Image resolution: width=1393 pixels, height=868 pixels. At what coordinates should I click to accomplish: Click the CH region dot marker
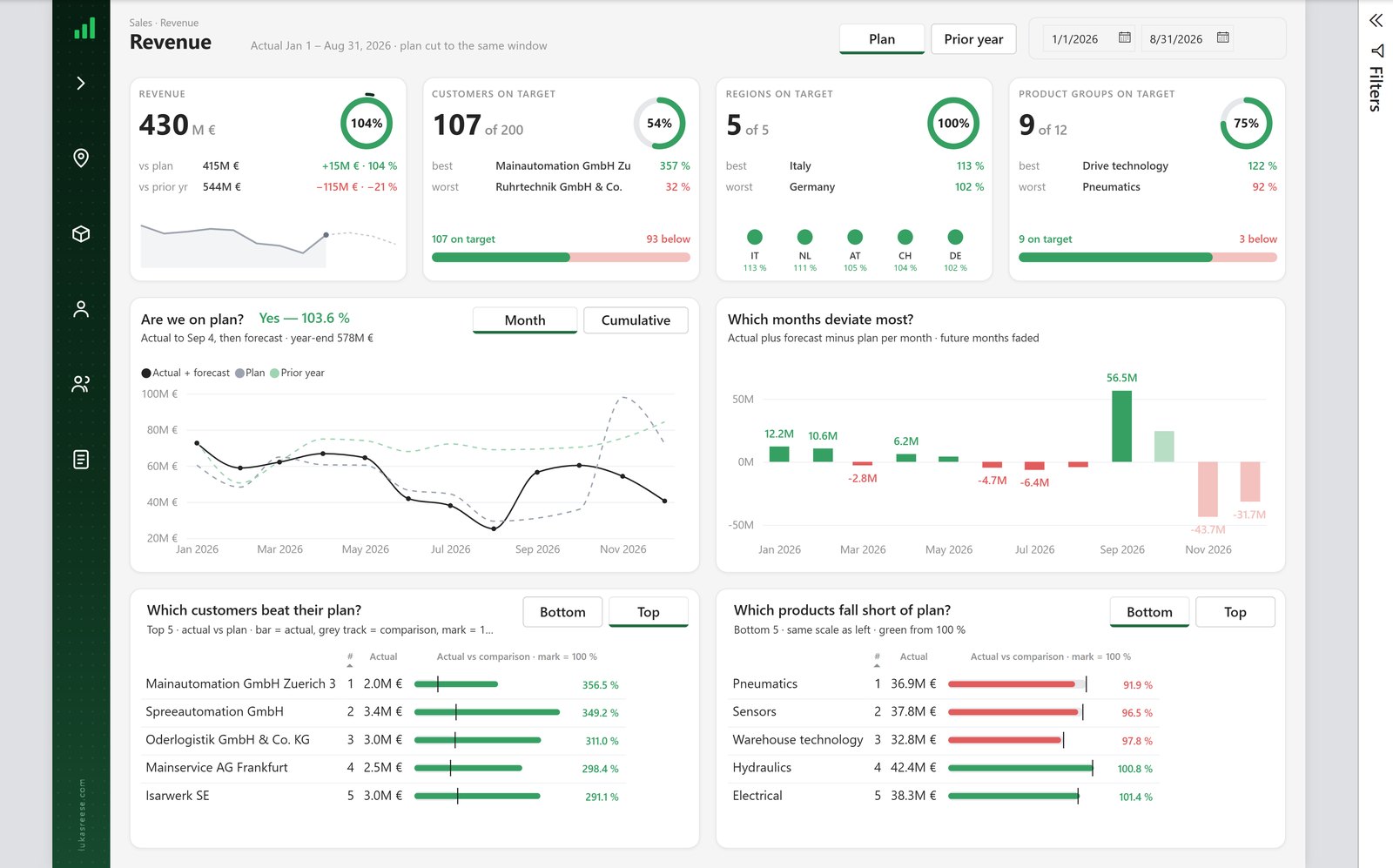pyautogui.click(x=905, y=237)
